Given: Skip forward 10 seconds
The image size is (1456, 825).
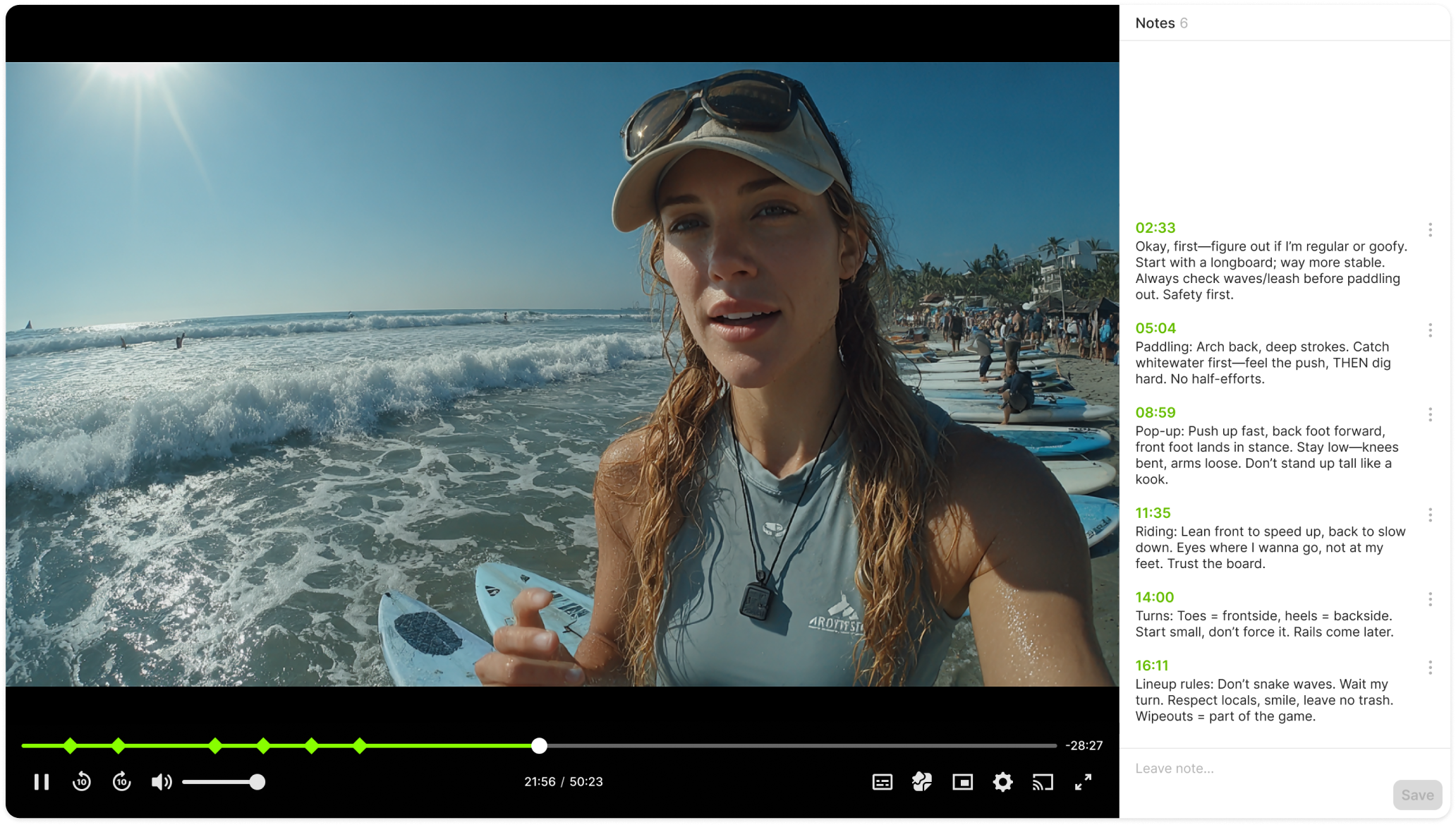Looking at the screenshot, I should (x=122, y=782).
